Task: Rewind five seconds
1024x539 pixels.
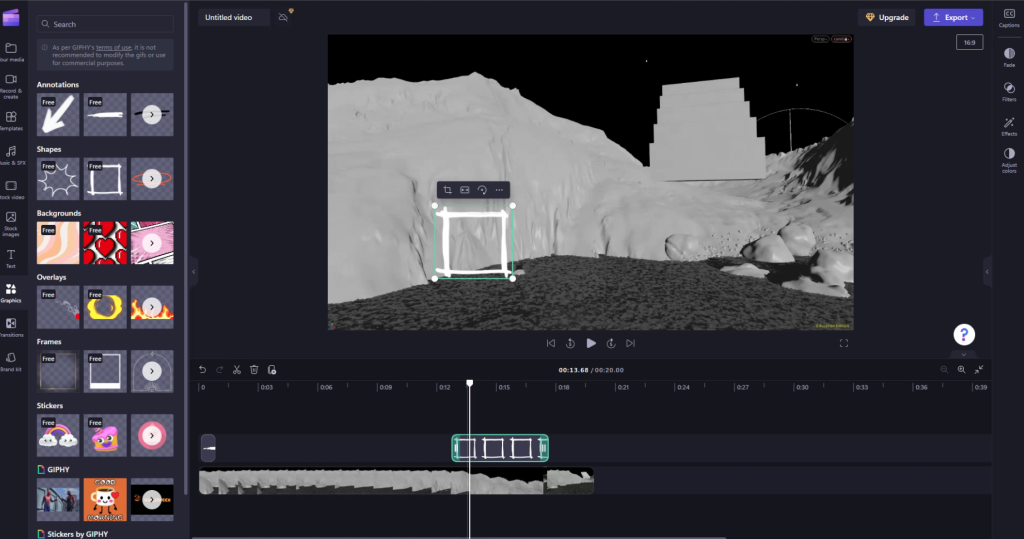Action: click(570, 343)
